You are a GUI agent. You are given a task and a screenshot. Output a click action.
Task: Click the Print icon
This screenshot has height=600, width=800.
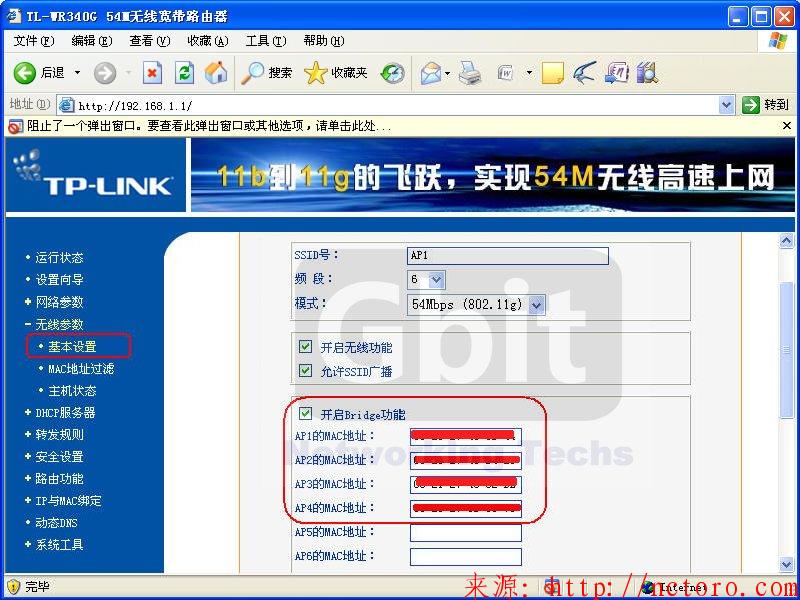click(x=469, y=73)
